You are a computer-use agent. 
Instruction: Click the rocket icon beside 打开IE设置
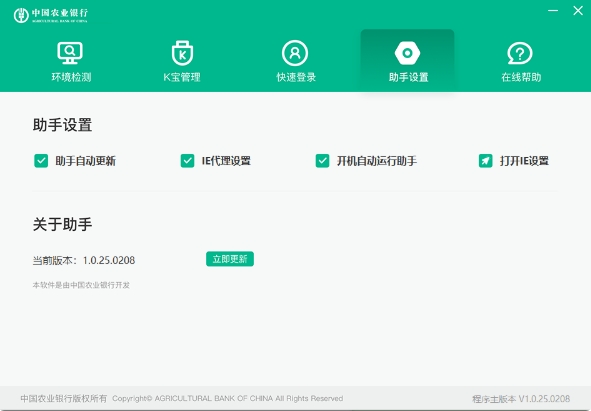(x=485, y=161)
